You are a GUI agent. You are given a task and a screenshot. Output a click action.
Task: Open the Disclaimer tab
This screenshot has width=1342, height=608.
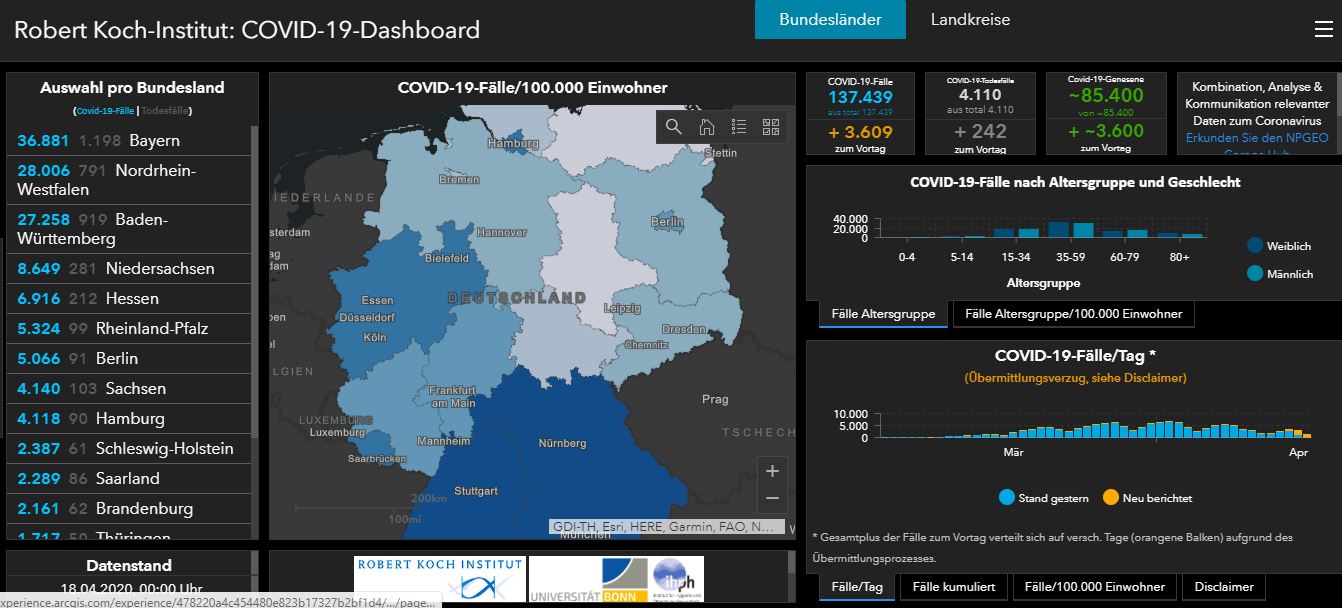[x=1223, y=587]
